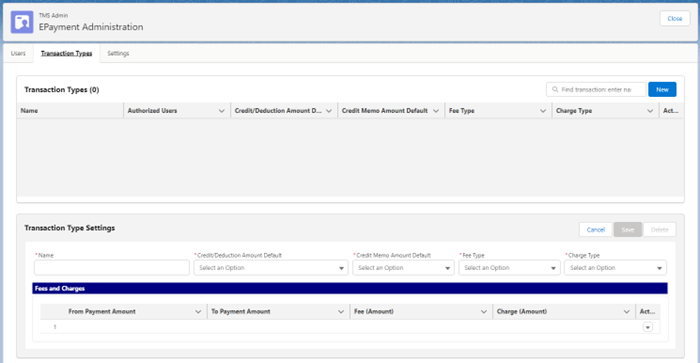Expand Authorized Users column menu chevron

(221, 111)
